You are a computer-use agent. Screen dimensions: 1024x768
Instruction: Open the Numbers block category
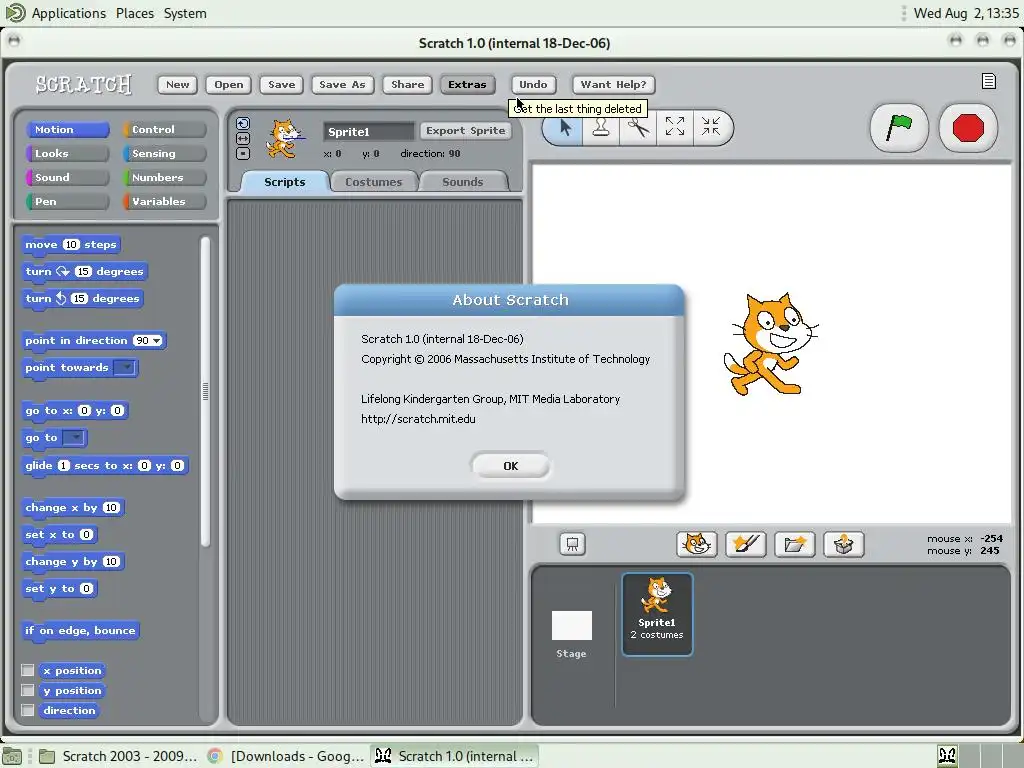click(165, 177)
